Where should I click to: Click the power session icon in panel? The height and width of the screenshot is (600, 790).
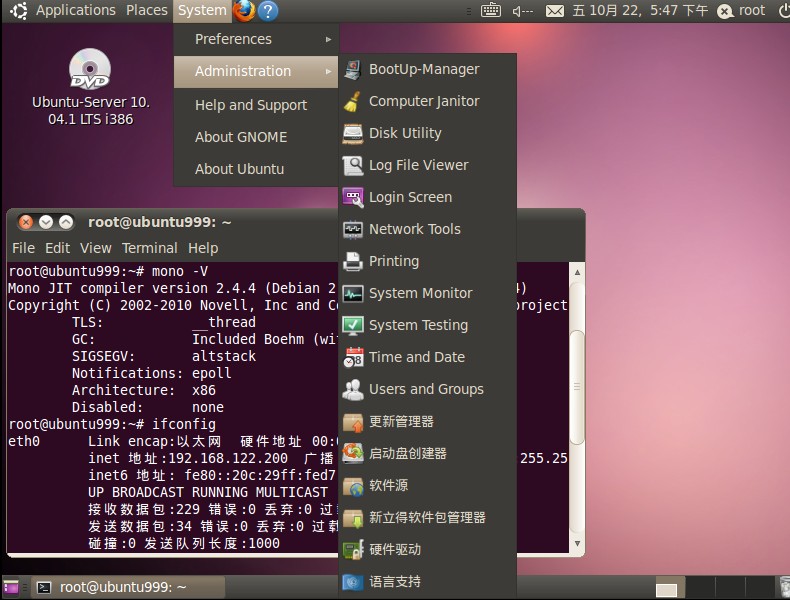coord(784,11)
